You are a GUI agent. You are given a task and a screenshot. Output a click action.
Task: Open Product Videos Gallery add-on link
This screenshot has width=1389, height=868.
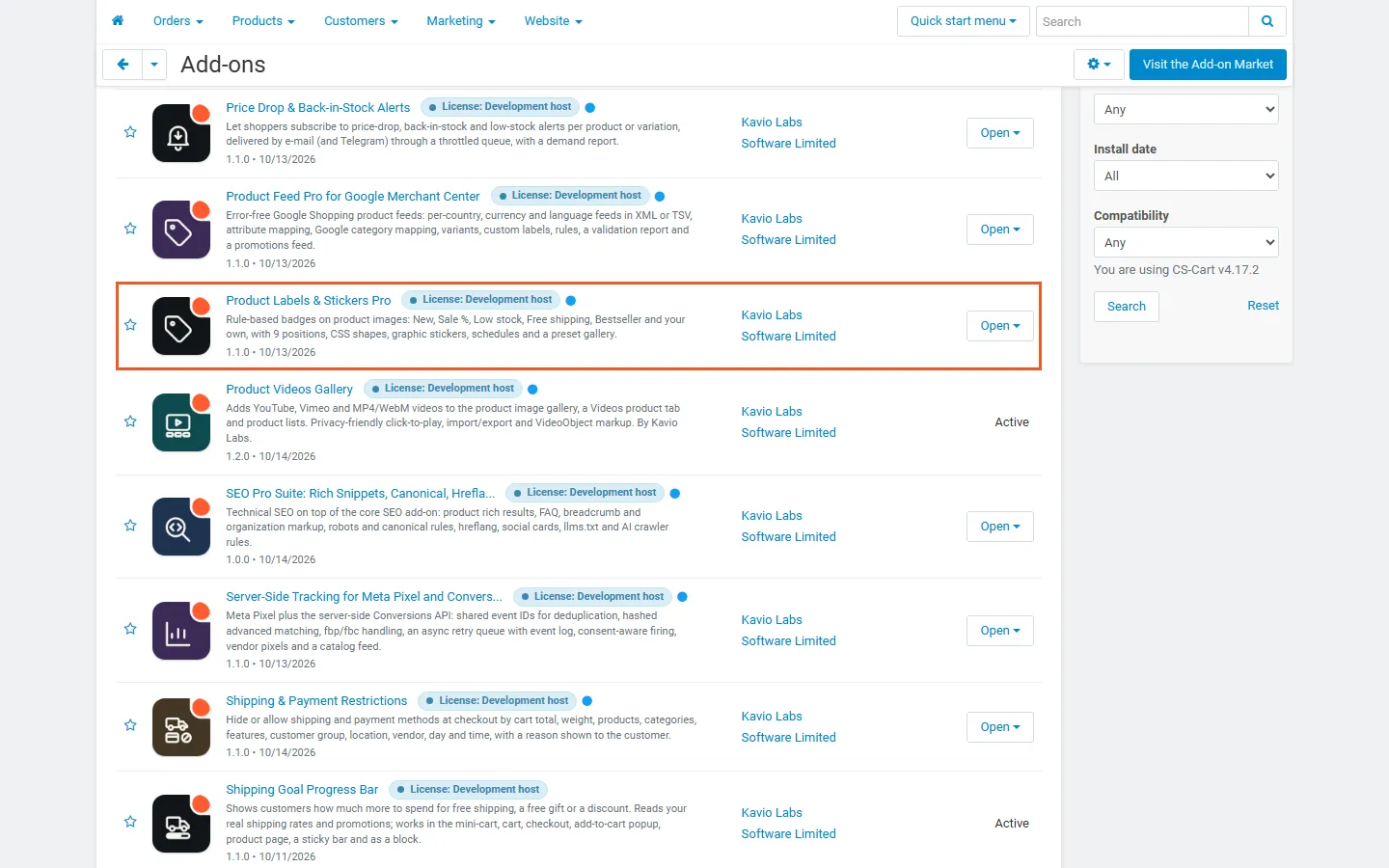[x=289, y=390]
